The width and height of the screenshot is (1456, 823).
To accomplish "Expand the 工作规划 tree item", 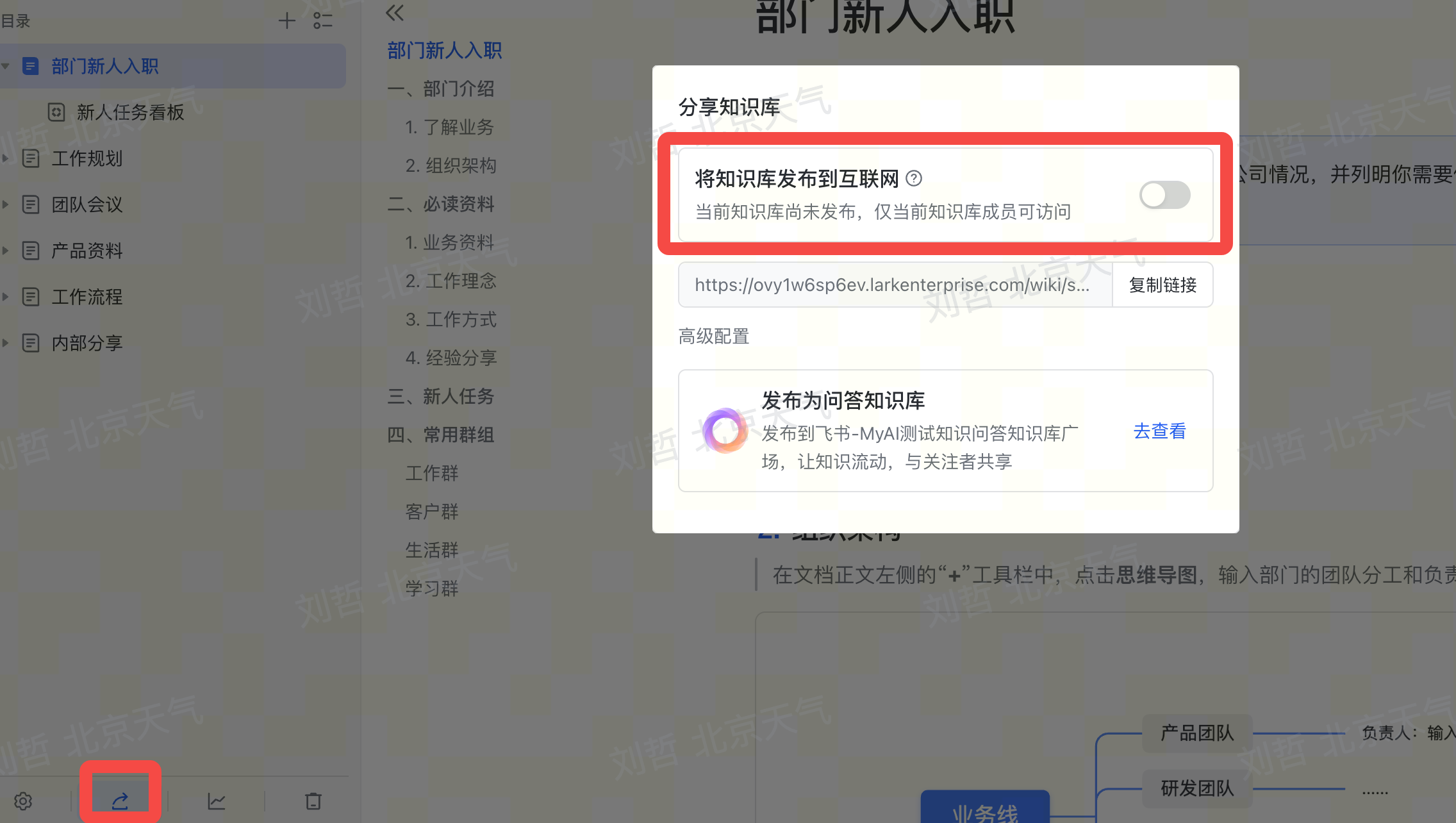I will (x=6, y=158).
